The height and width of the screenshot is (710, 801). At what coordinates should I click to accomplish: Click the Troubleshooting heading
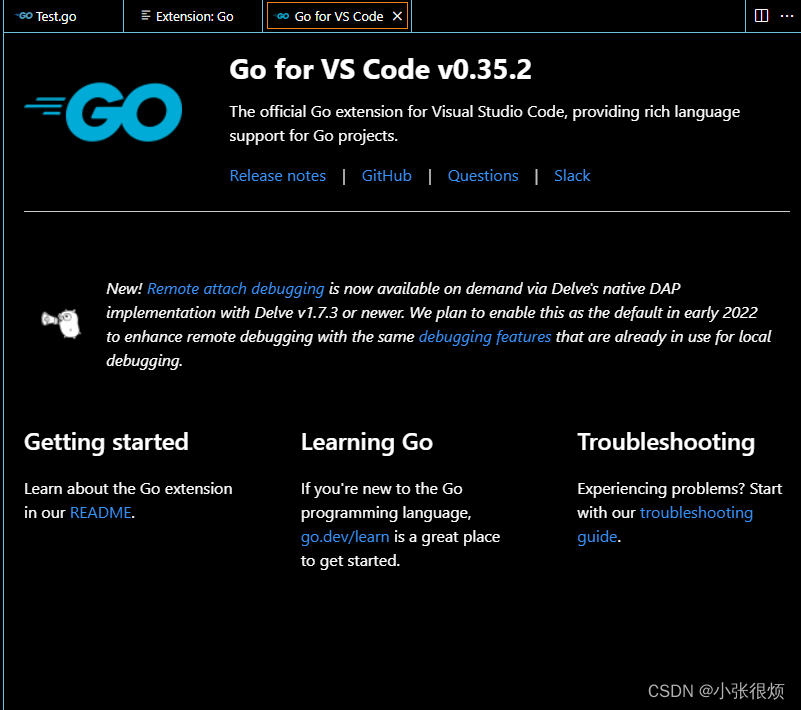pos(666,442)
